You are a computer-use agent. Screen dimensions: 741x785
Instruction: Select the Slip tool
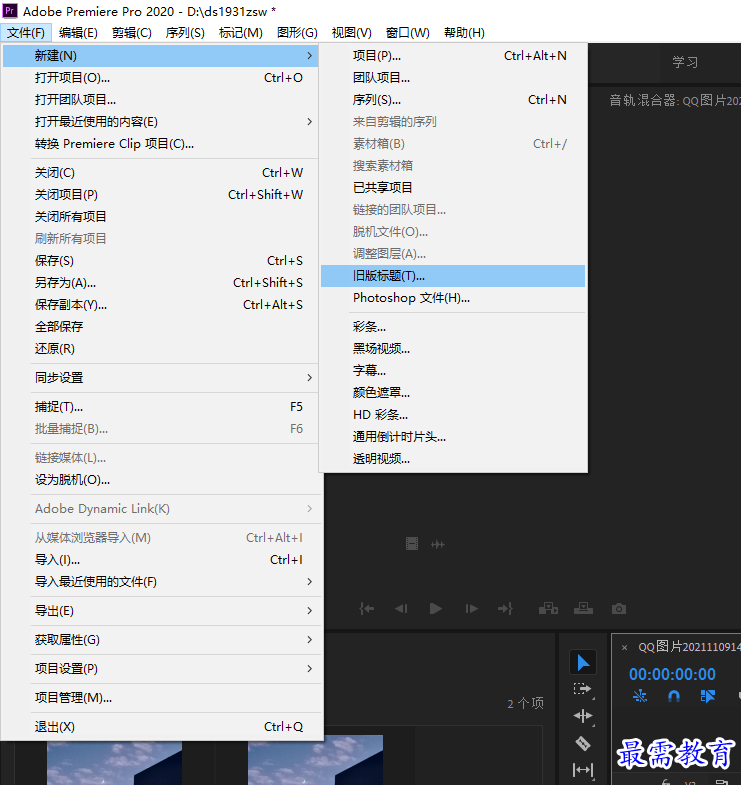click(x=583, y=769)
